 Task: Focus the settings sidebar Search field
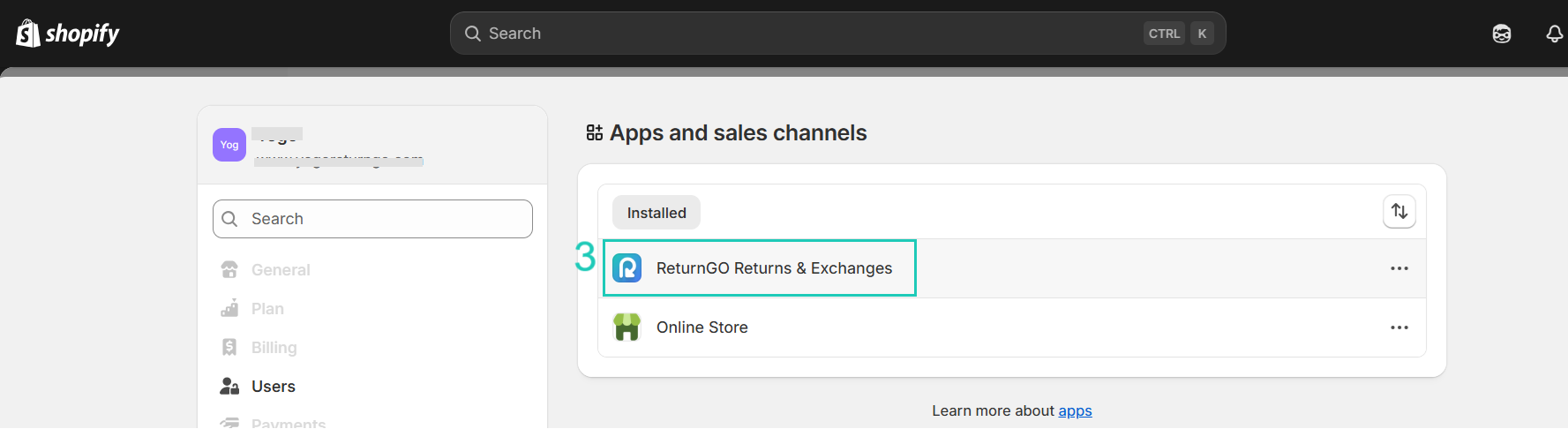click(372, 219)
